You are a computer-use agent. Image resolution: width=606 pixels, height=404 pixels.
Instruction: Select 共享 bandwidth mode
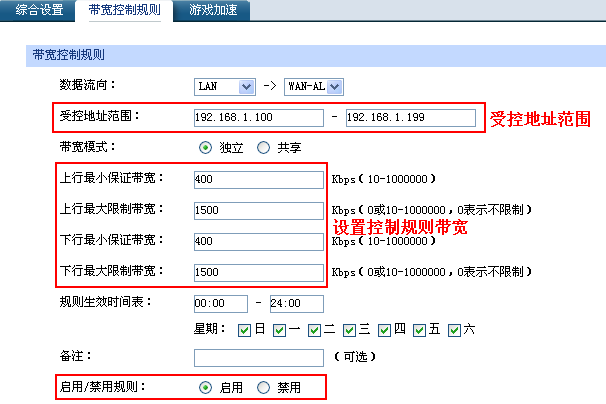tap(263, 148)
